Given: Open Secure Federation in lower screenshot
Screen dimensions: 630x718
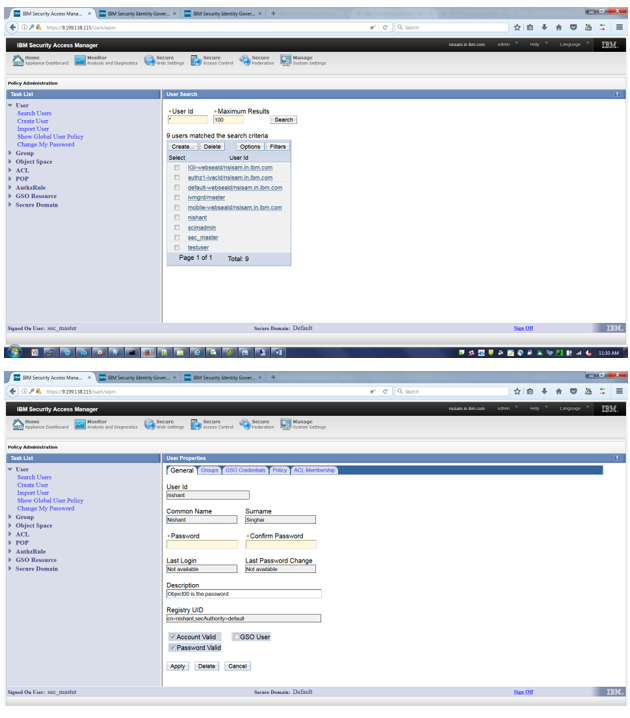Looking at the screenshot, I should coord(256,424).
